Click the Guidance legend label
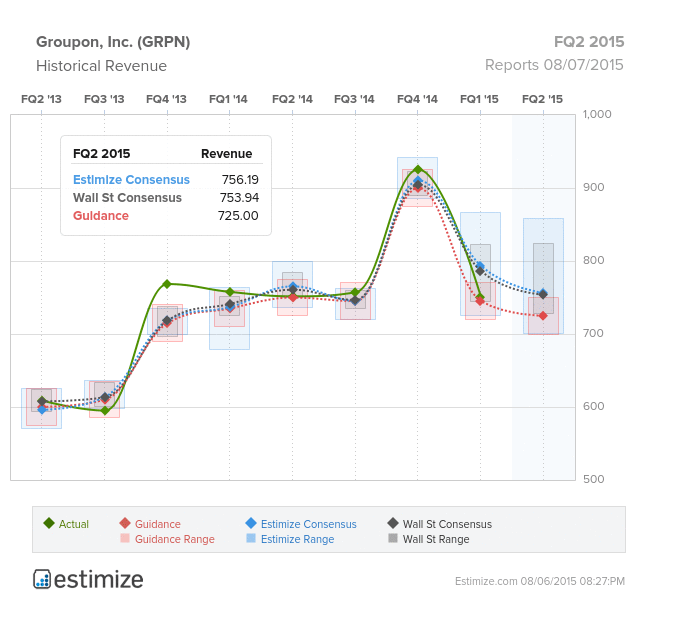 coord(158,524)
